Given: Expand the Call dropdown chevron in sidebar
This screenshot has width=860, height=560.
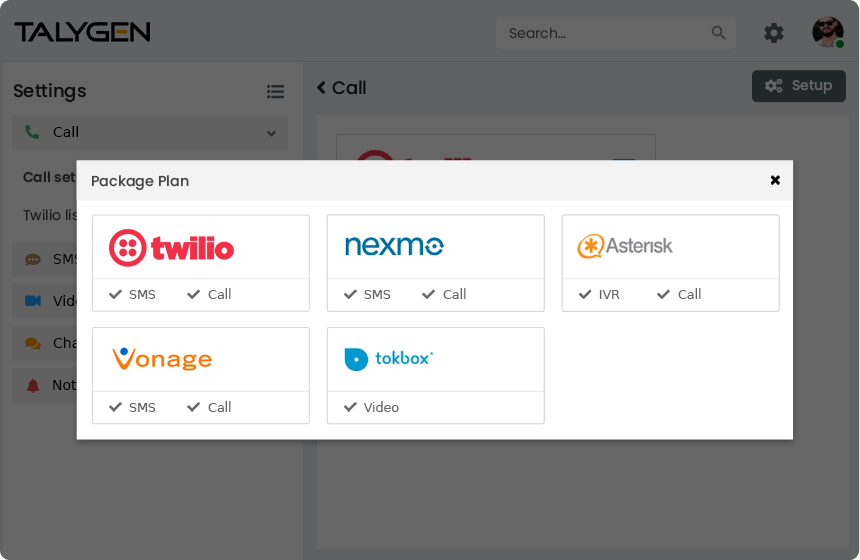Looking at the screenshot, I should click(x=271, y=133).
